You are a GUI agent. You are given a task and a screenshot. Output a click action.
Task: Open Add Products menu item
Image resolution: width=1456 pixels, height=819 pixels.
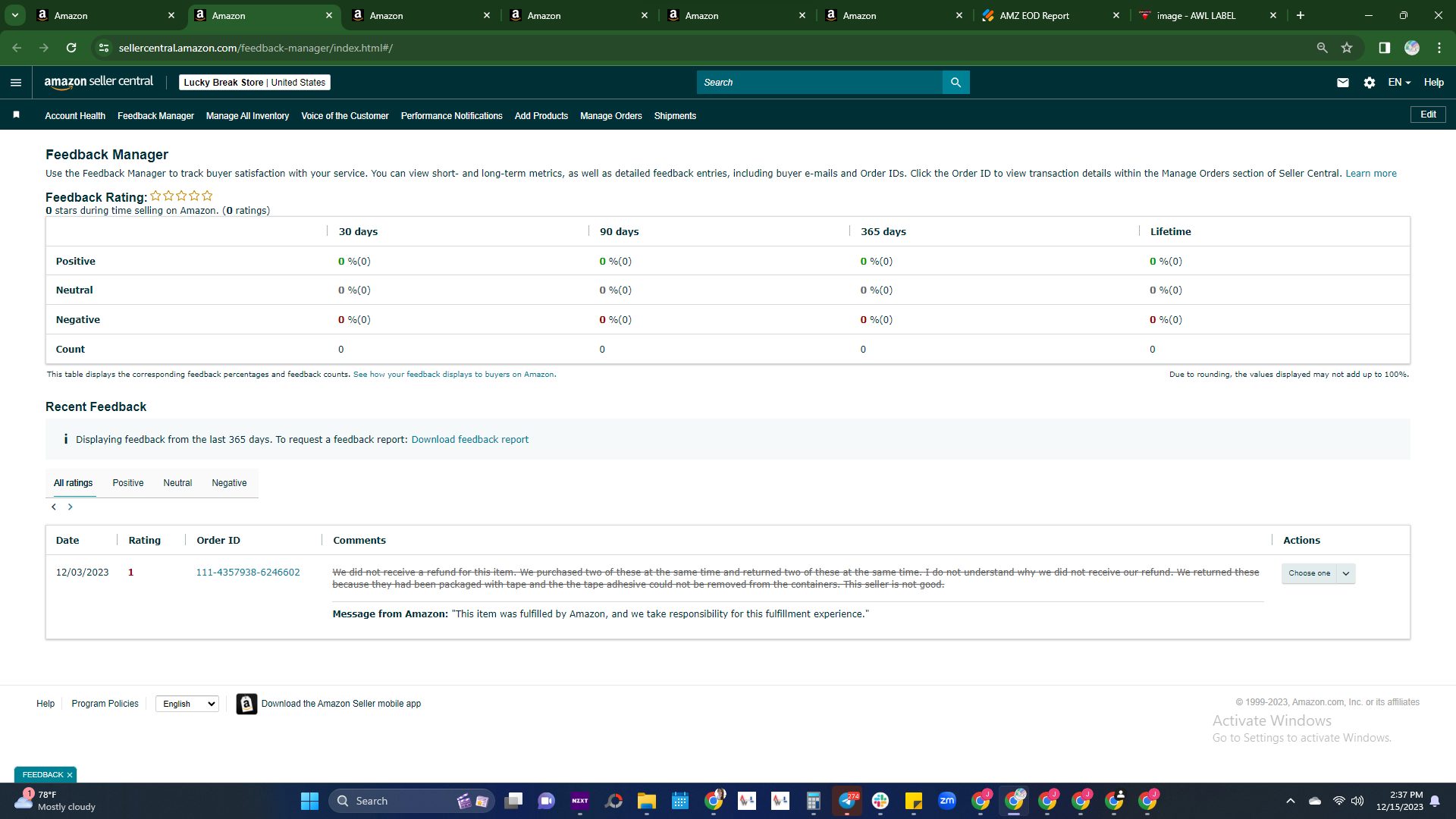point(541,116)
